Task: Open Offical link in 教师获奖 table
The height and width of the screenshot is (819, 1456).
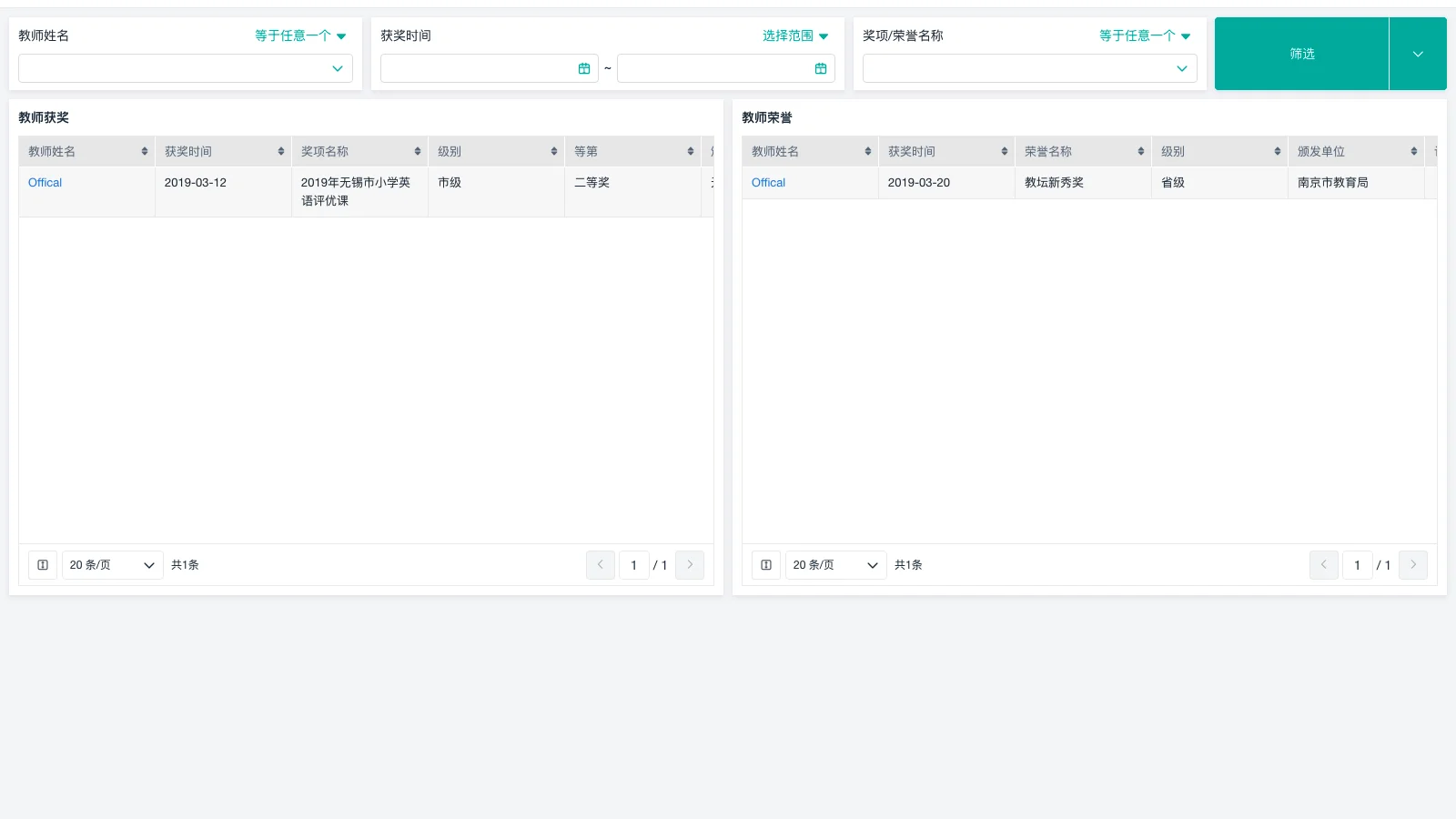Action: (45, 183)
